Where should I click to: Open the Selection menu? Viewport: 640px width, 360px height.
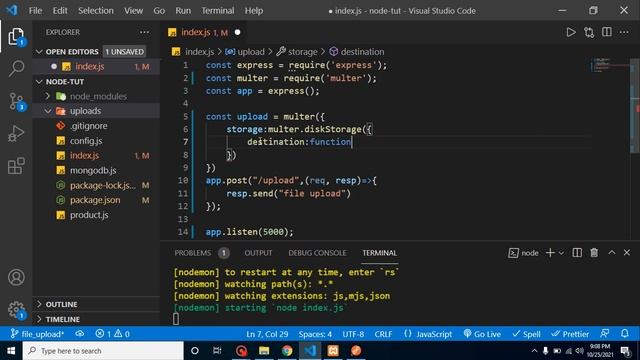pos(96,11)
